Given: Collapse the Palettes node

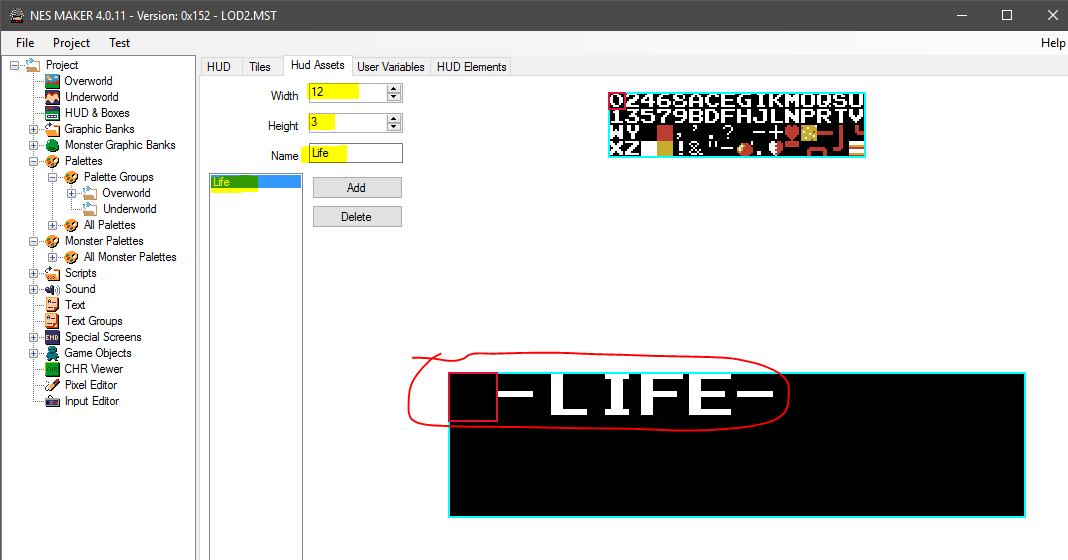Looking at the screenshot, I should 33,161.
